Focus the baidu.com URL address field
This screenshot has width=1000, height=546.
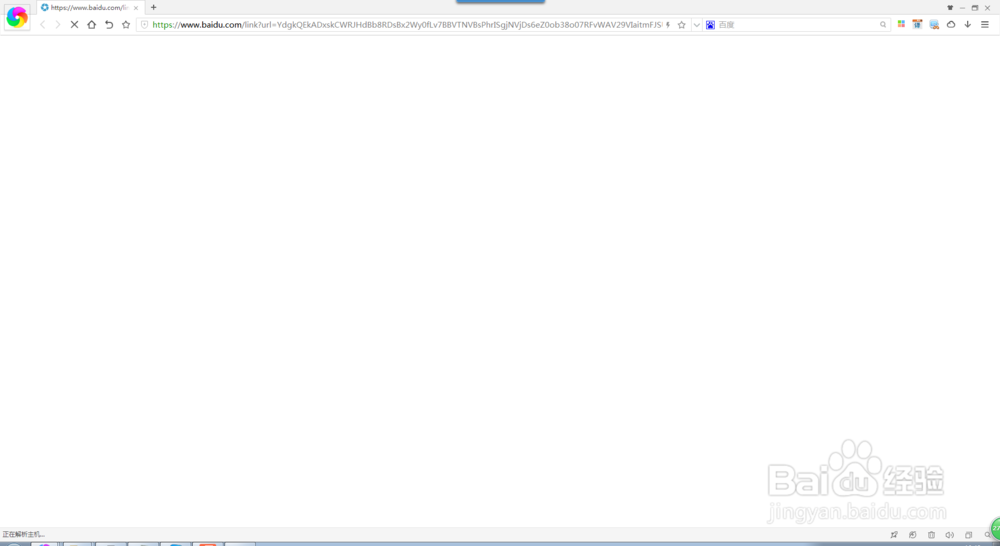407,25
